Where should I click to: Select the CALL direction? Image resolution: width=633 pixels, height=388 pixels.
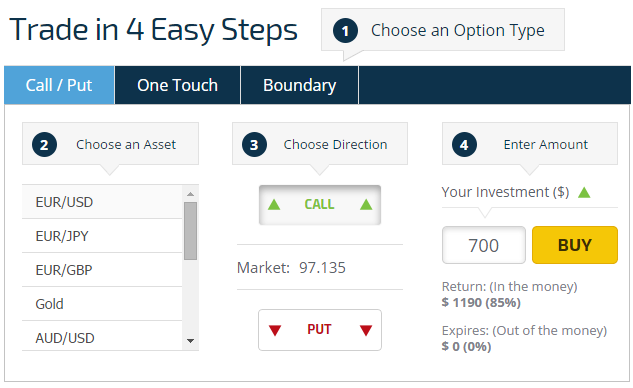pyautogui.click(x=320, y=205)
